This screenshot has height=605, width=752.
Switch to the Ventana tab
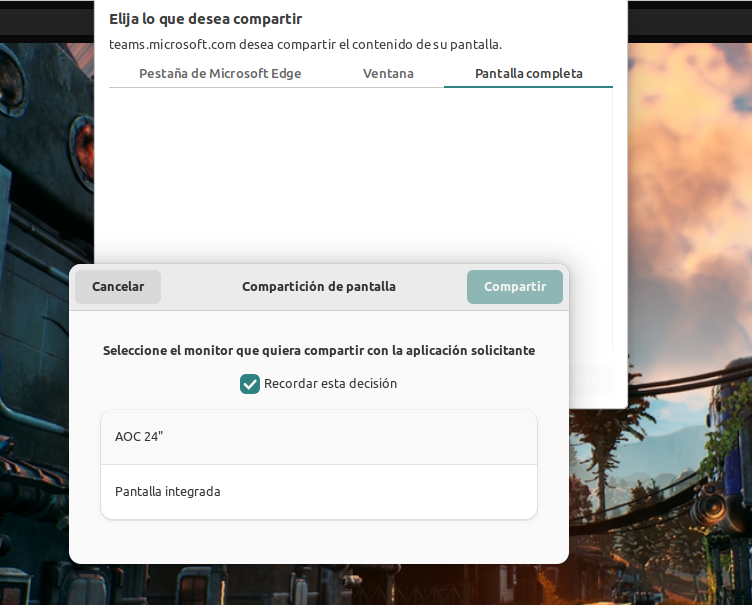[388, 73]
